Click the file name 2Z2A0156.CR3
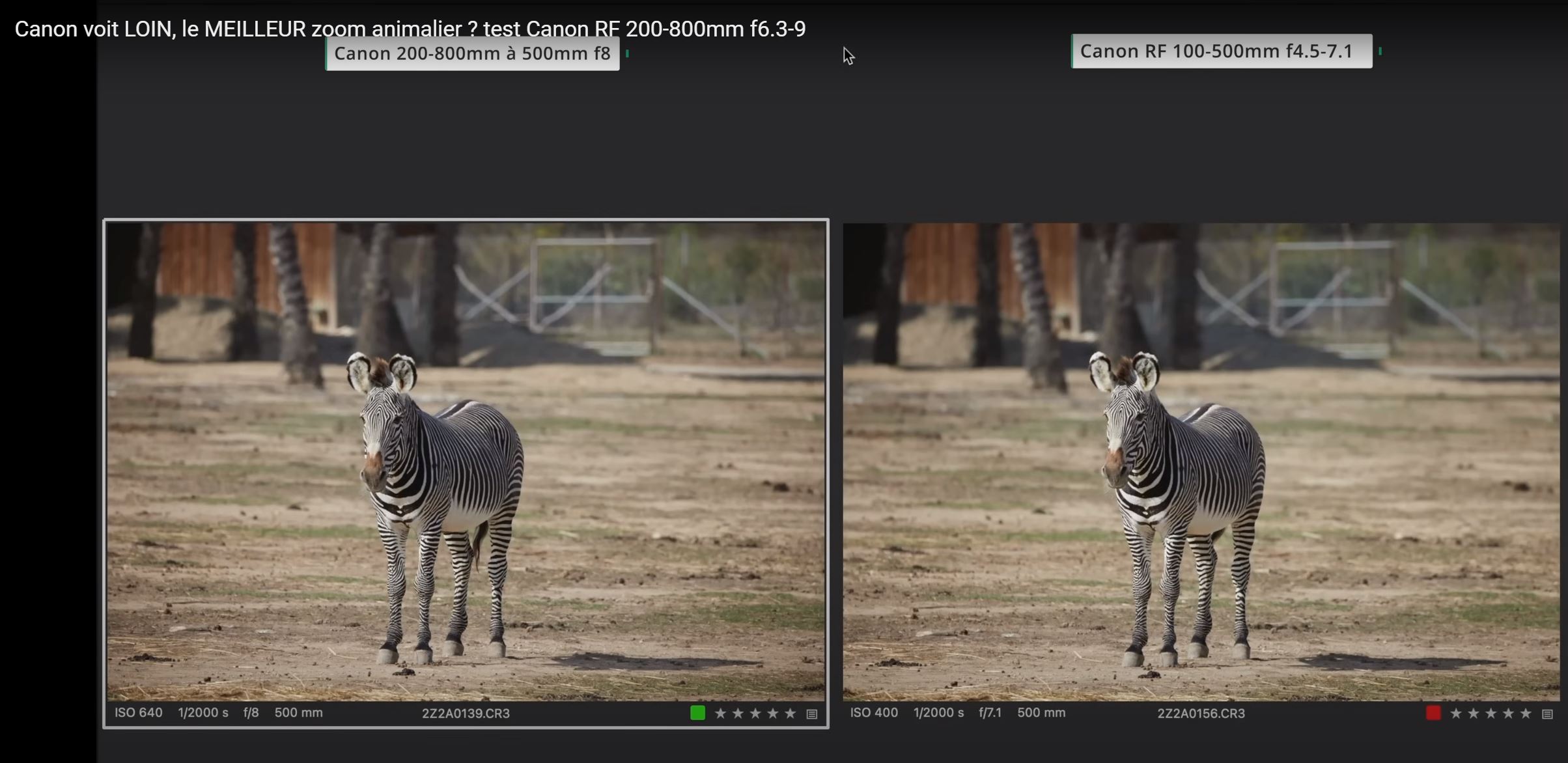 (1201, 714)
